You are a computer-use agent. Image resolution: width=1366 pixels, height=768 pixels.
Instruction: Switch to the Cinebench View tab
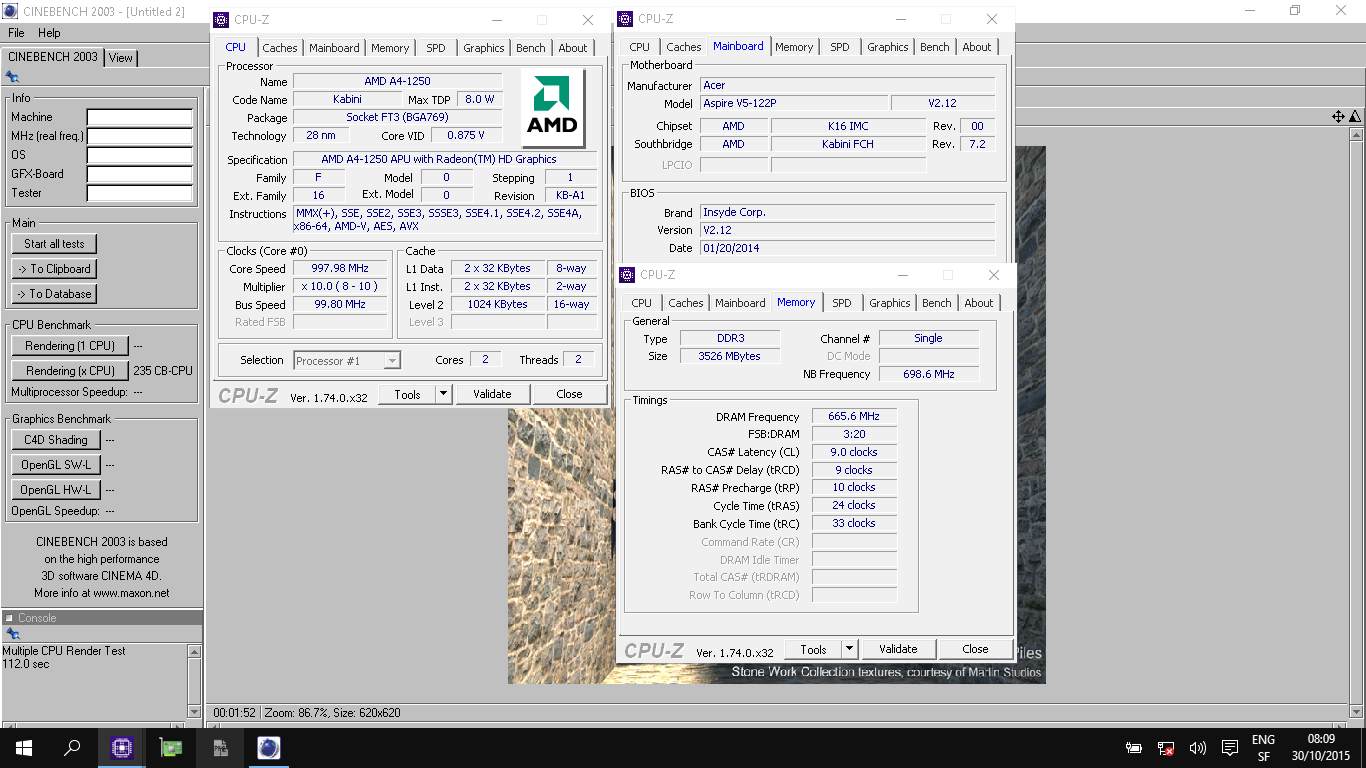tap(121, 58)
